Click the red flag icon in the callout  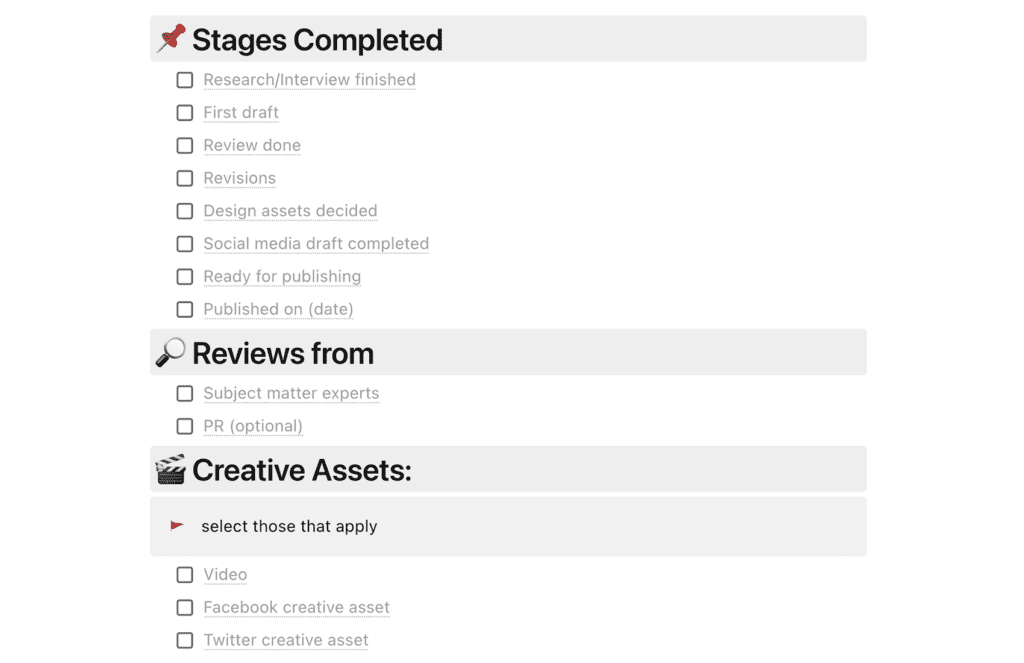click(178, 525)
